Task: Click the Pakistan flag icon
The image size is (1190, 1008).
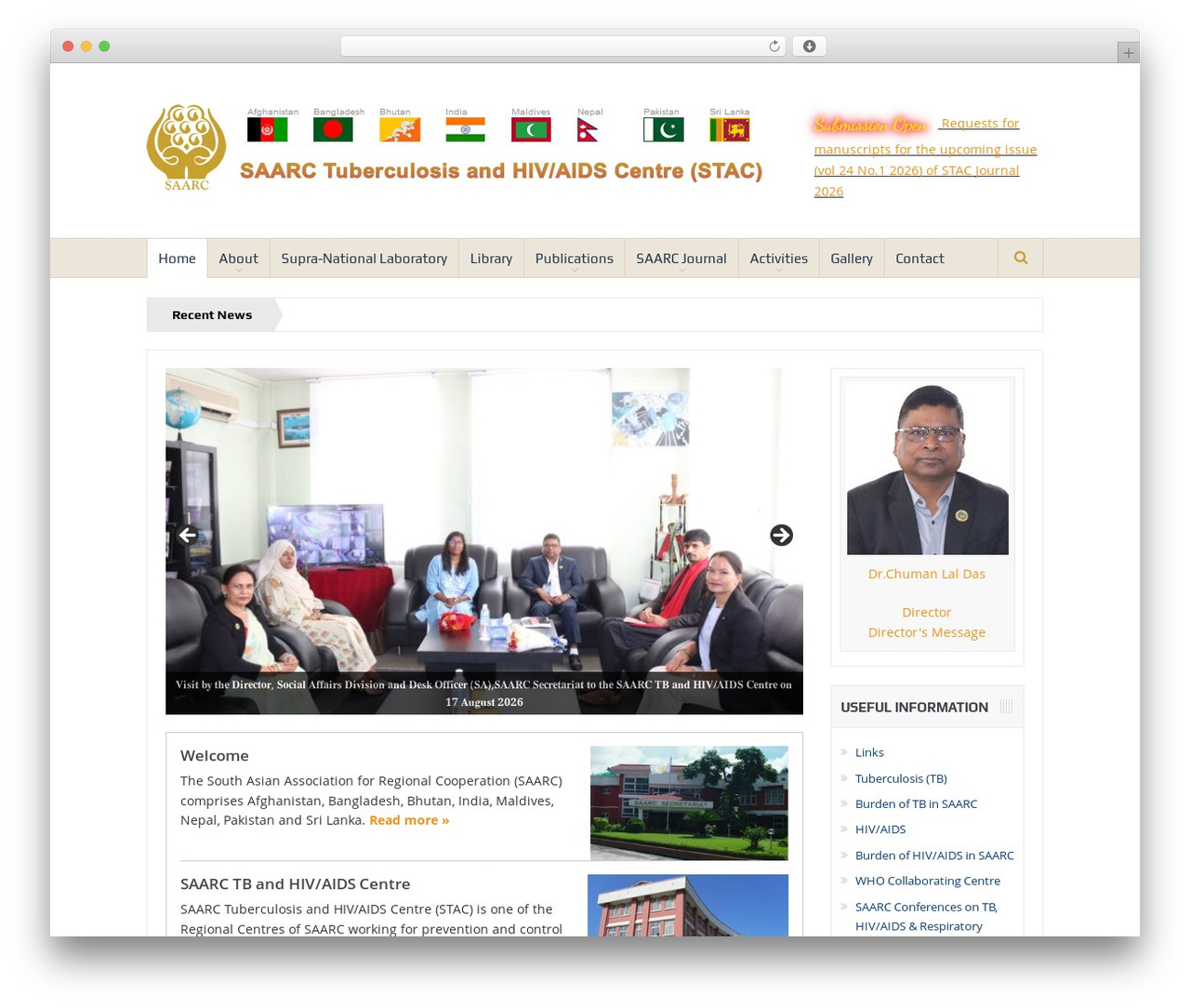Action: pyautogui.click(x=664, y=129)
